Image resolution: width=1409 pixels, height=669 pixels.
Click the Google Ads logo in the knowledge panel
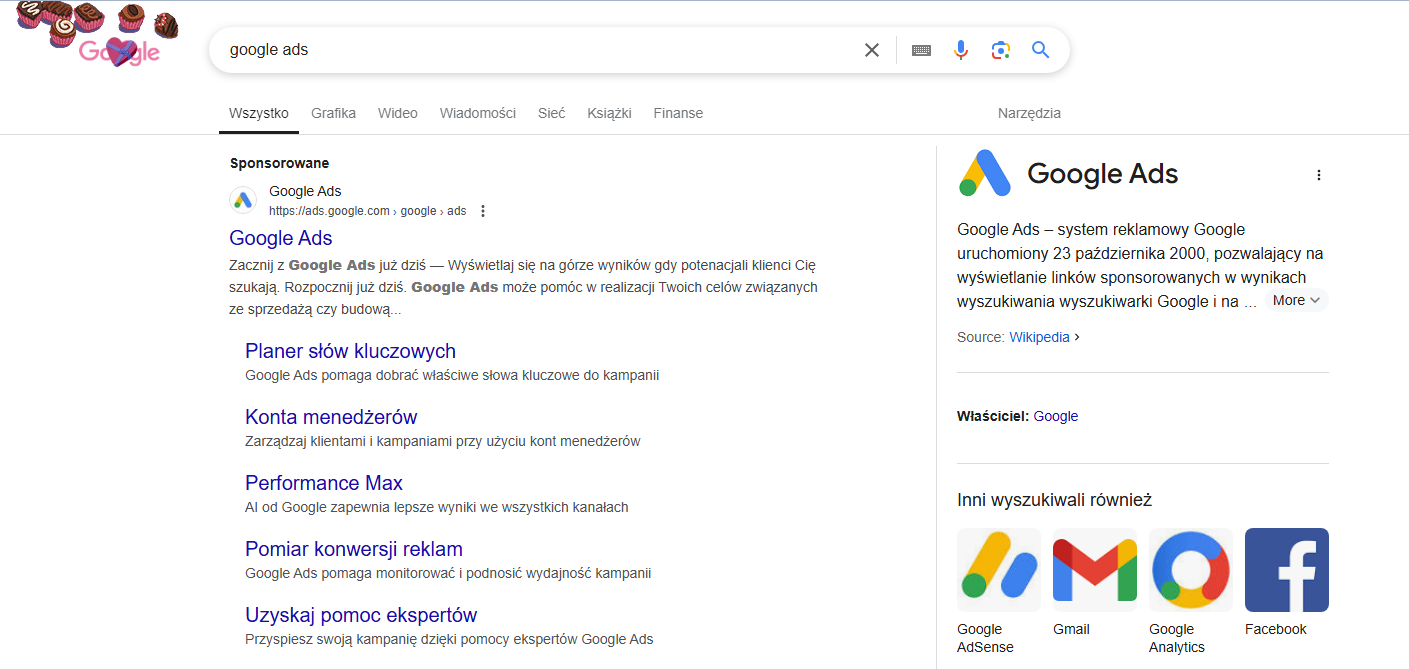985,173
